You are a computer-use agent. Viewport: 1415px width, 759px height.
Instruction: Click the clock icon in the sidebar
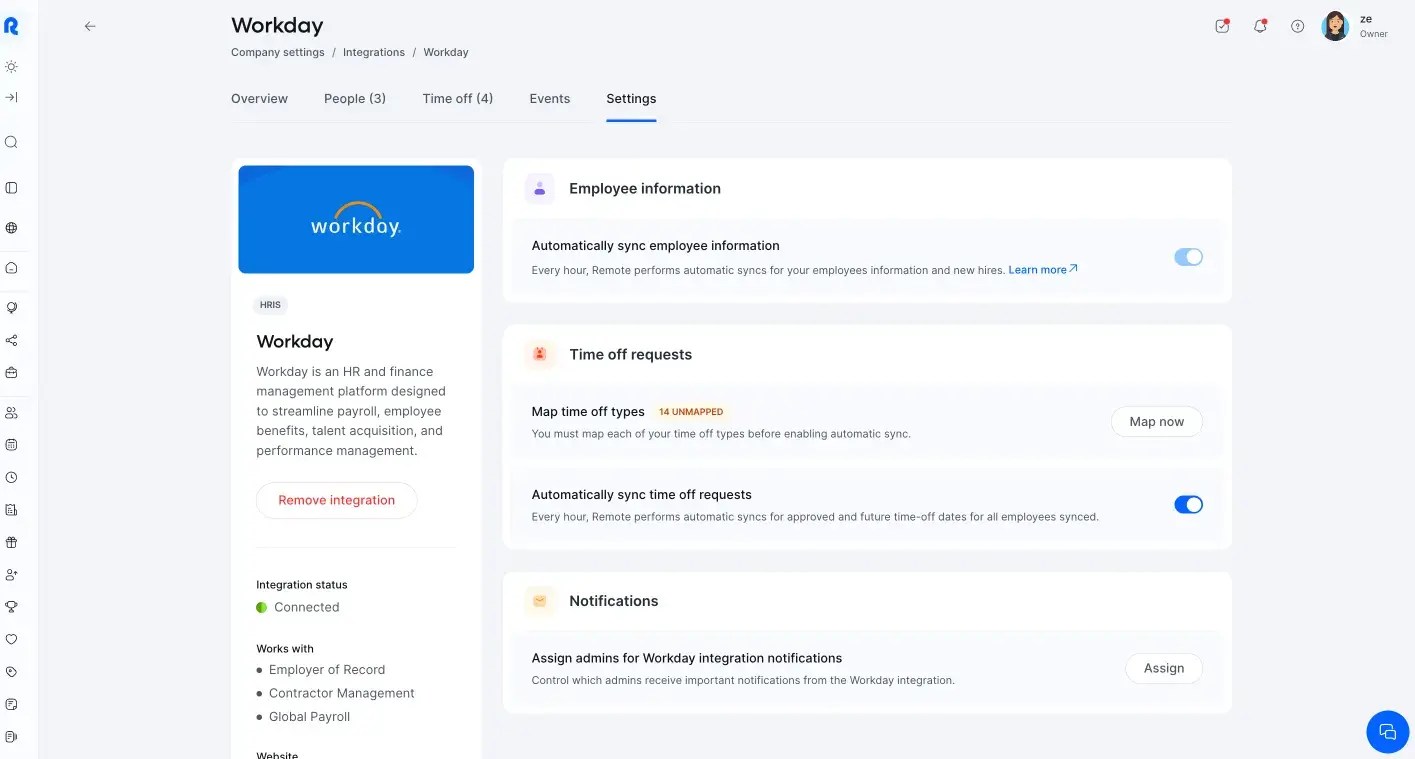tap(11, 477)
